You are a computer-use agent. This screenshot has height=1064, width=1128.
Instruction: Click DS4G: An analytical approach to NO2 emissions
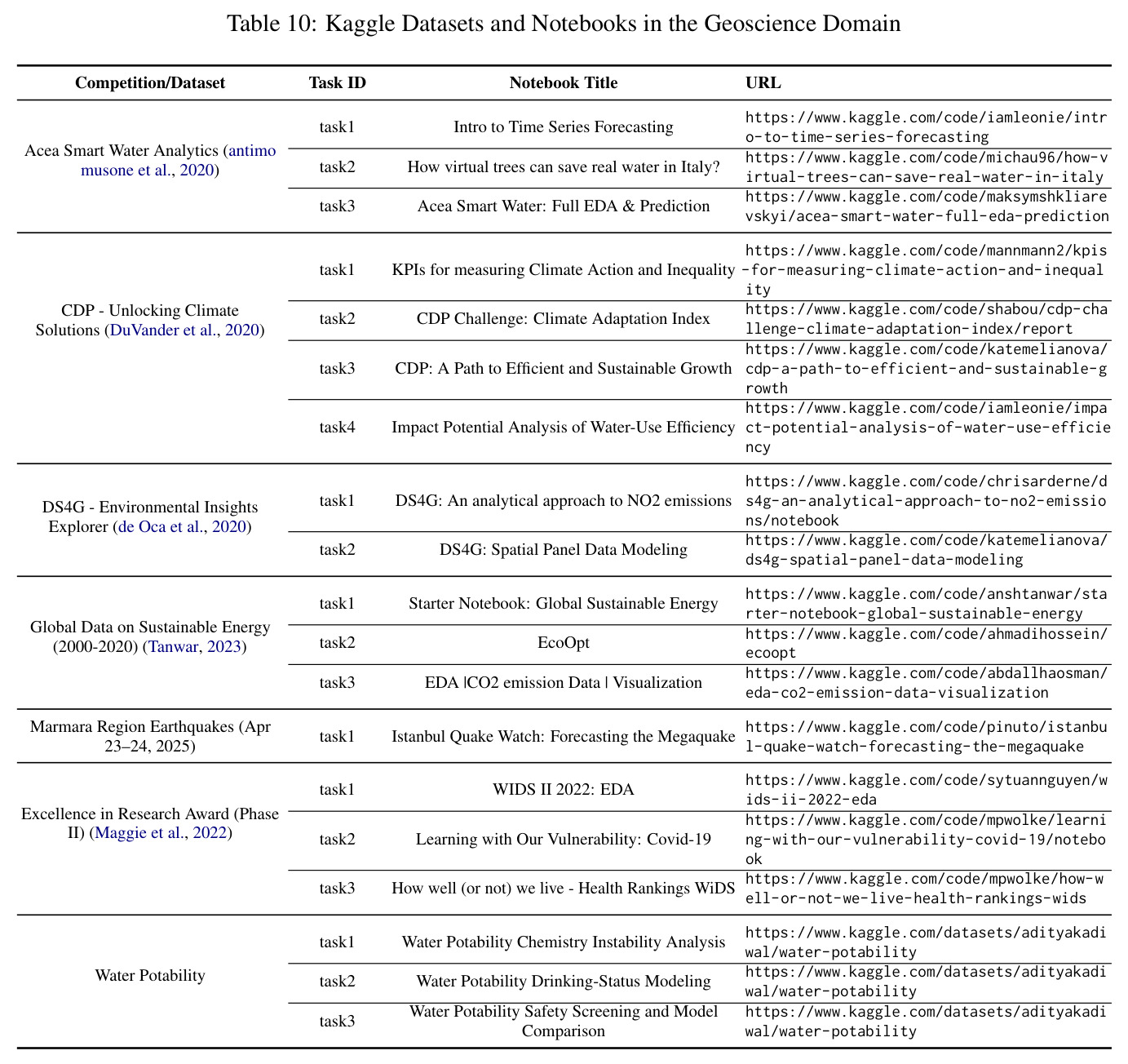coord(564,500)
